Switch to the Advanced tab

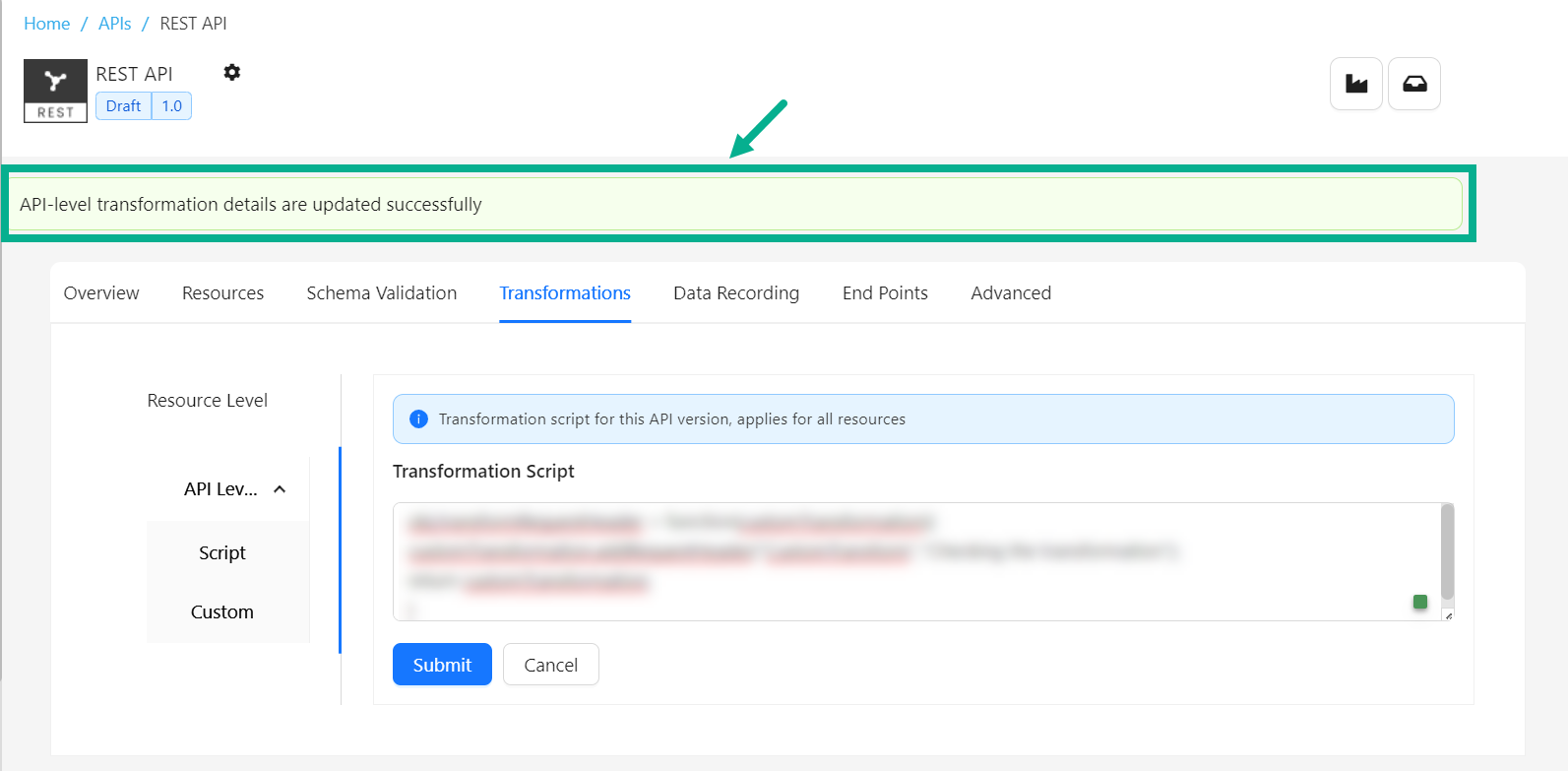(1010, 293)
